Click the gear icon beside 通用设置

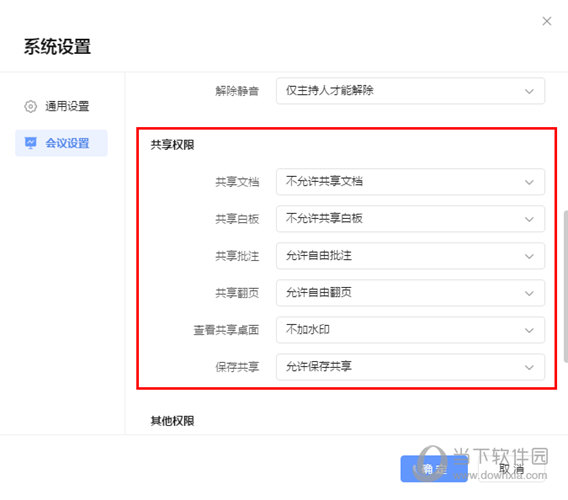[x=30, y=107]
